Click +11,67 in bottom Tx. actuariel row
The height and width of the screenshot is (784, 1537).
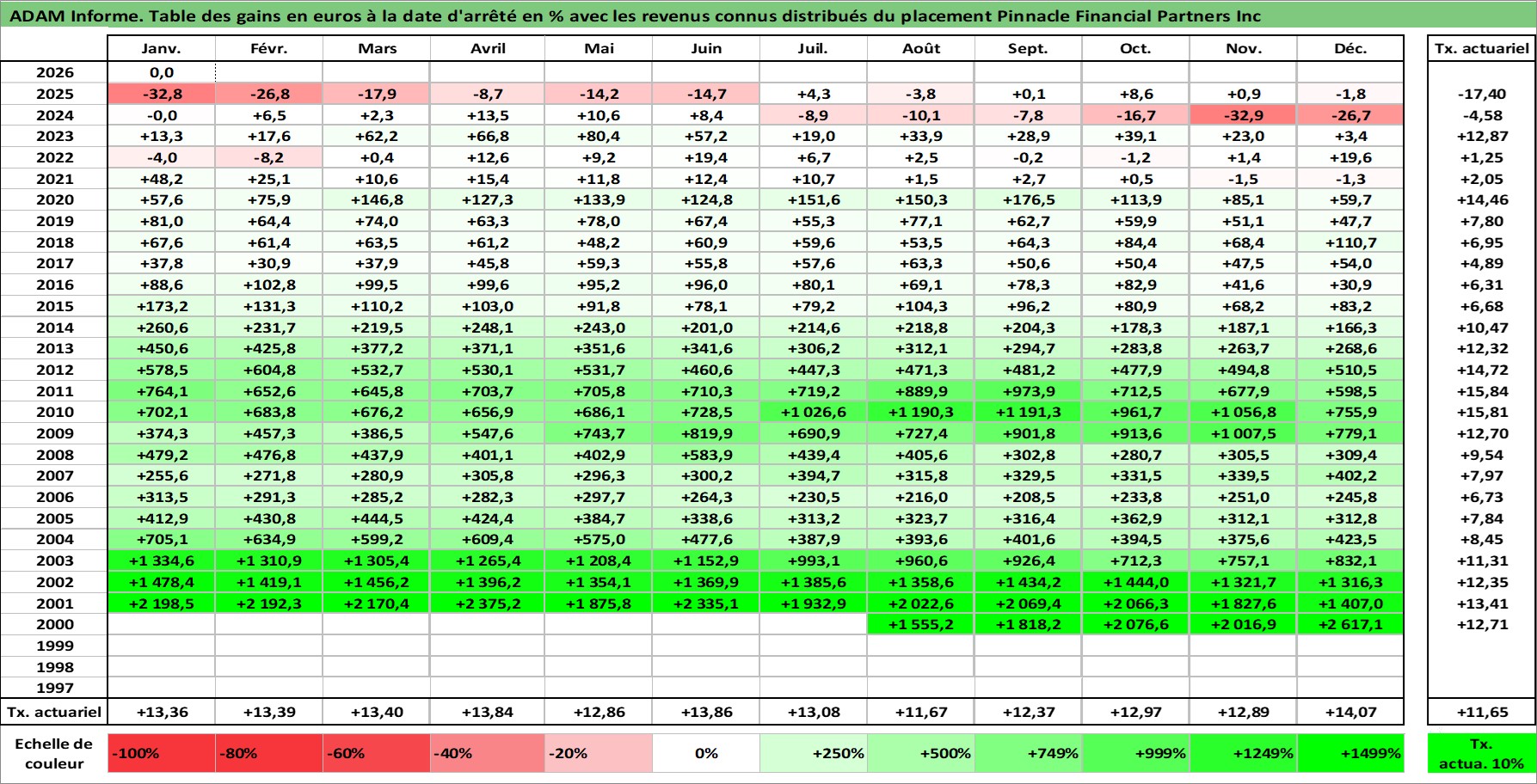[921, 712]
